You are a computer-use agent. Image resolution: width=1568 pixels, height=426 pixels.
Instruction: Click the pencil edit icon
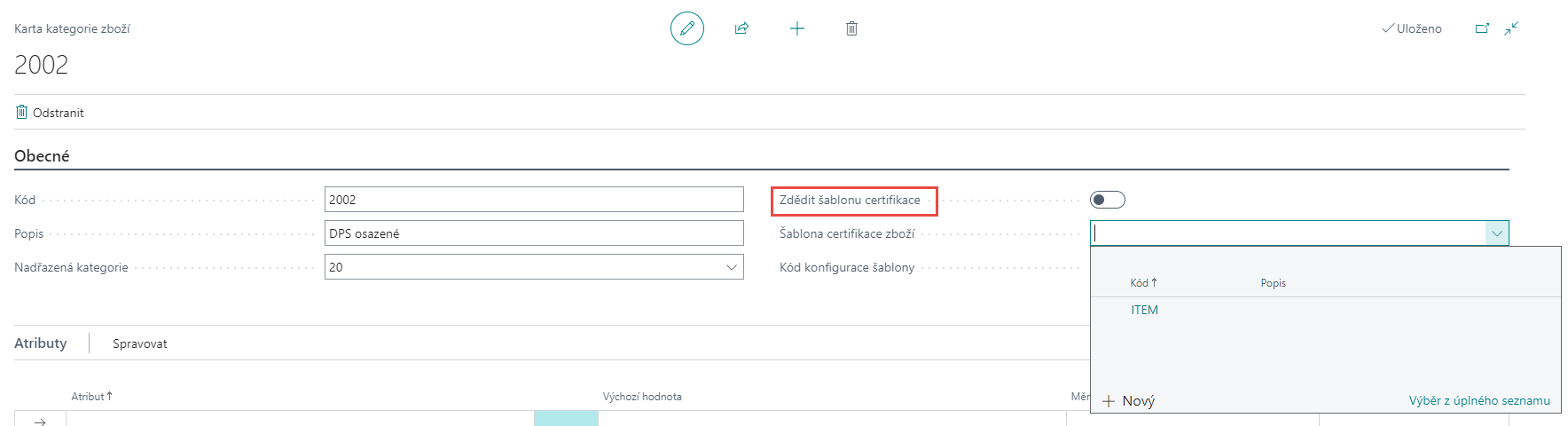(x=686, y=28)
